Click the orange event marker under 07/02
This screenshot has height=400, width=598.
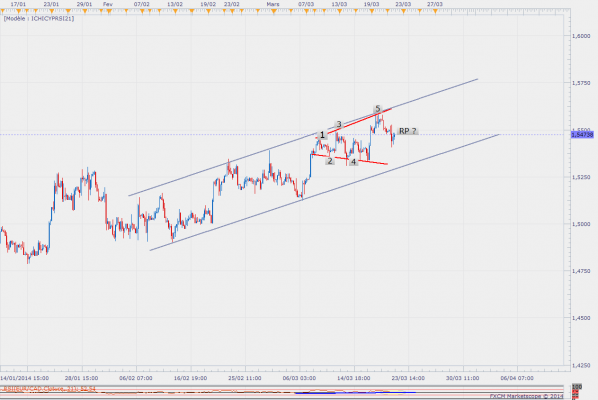pos(142,12)
